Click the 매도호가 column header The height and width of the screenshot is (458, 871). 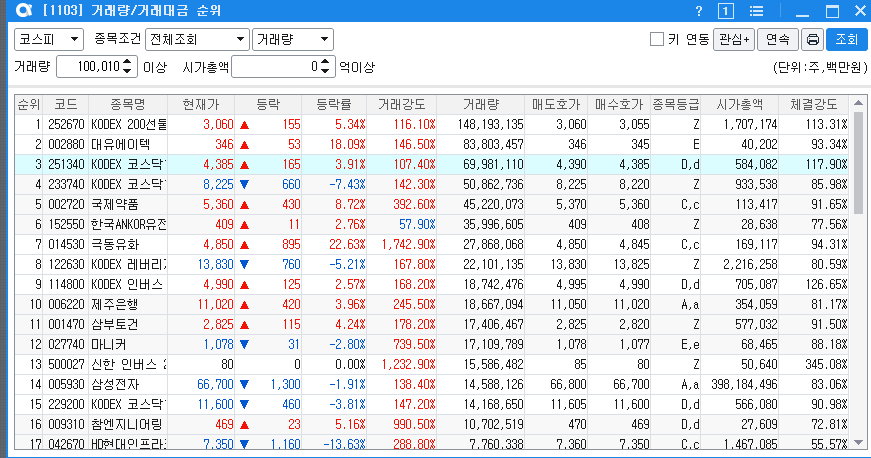[556, 104]
